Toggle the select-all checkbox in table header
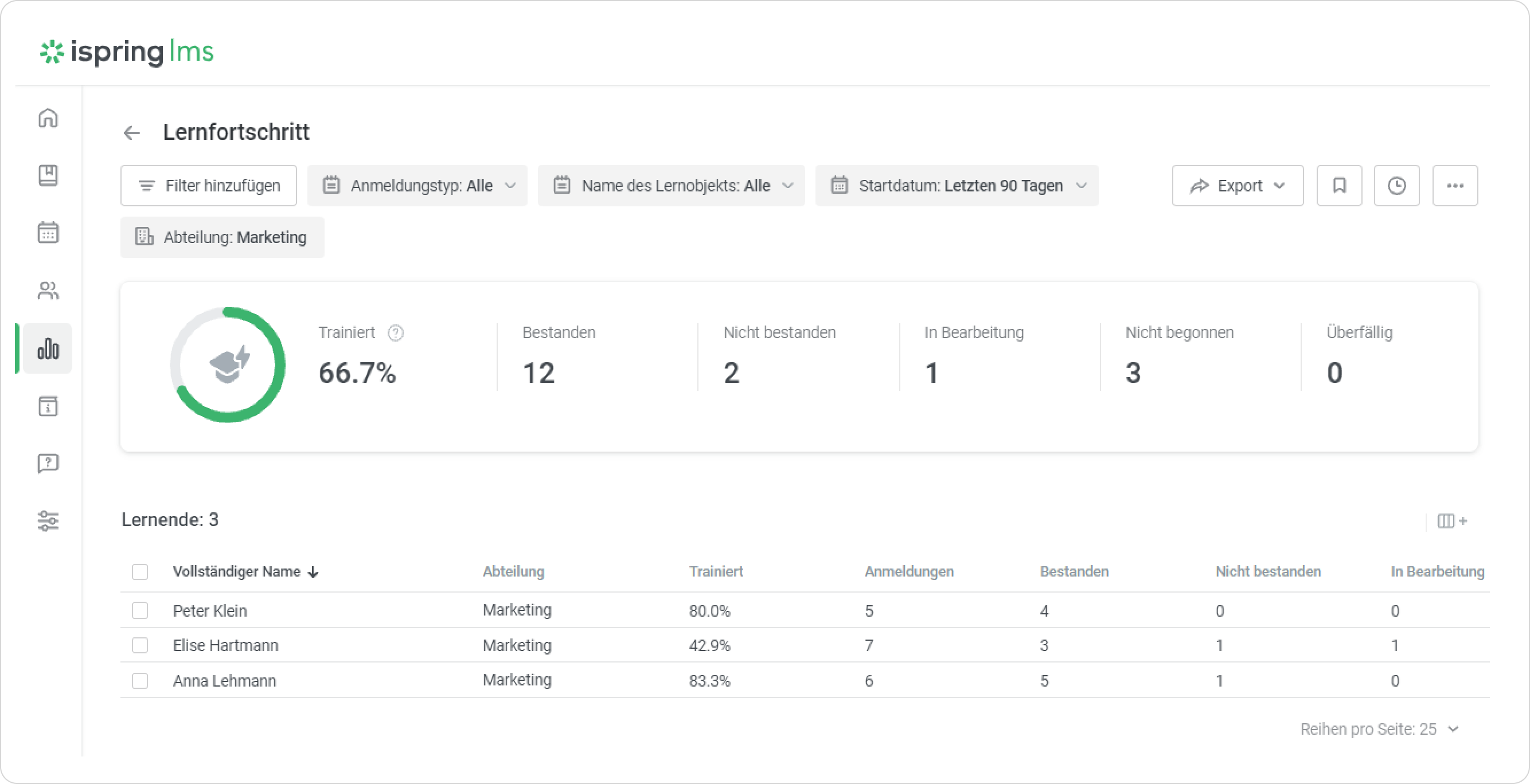Viewport: 1530px width, 784px height. (140, 571)
